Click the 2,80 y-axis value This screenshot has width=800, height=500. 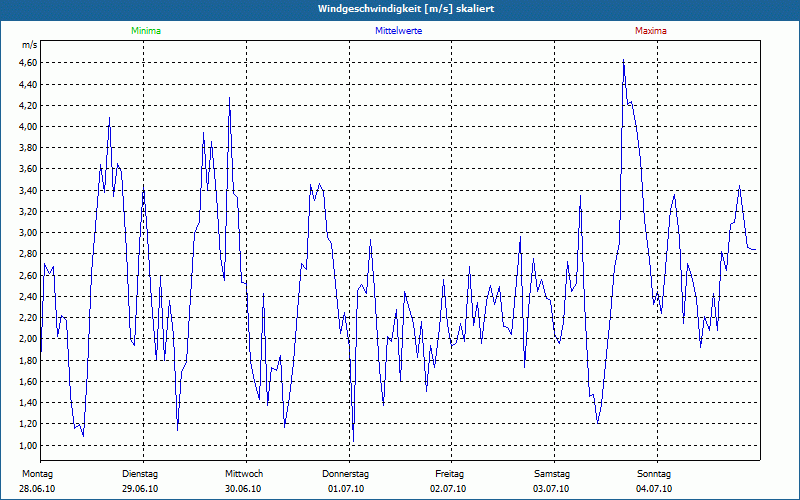click(28, 254)
